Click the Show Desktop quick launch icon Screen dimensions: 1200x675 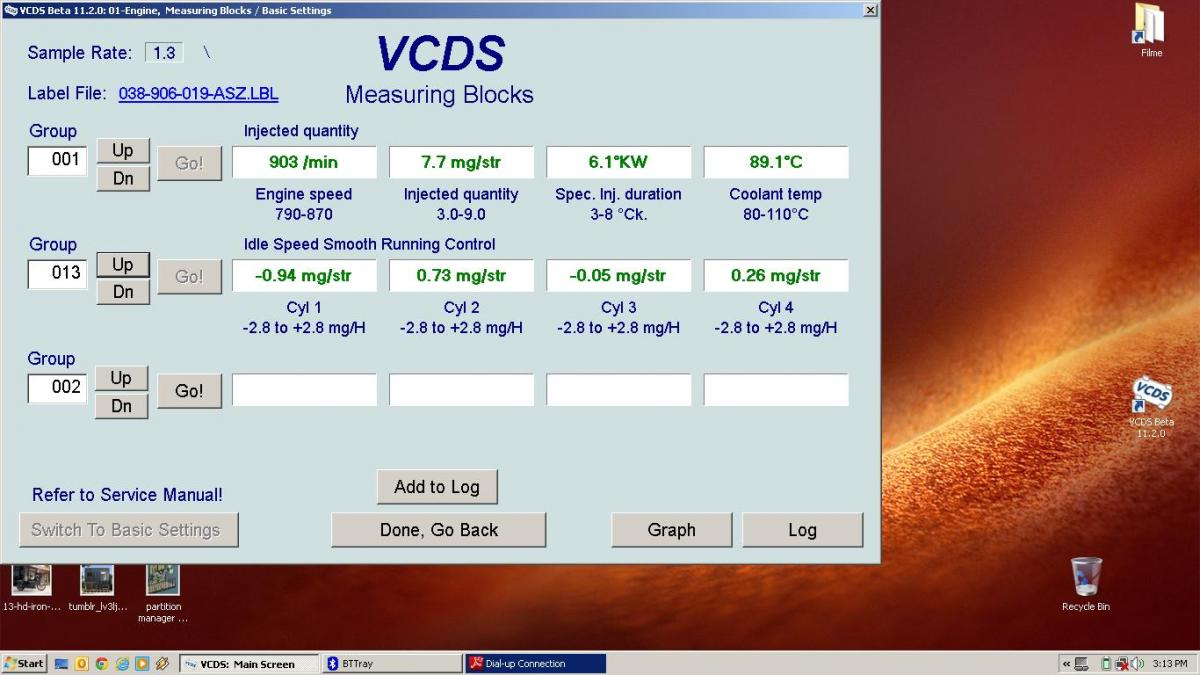61,663
